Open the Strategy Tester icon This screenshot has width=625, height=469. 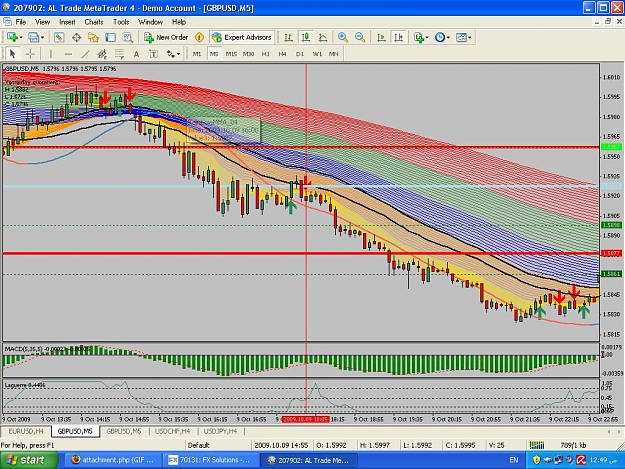tap(128, 37)
